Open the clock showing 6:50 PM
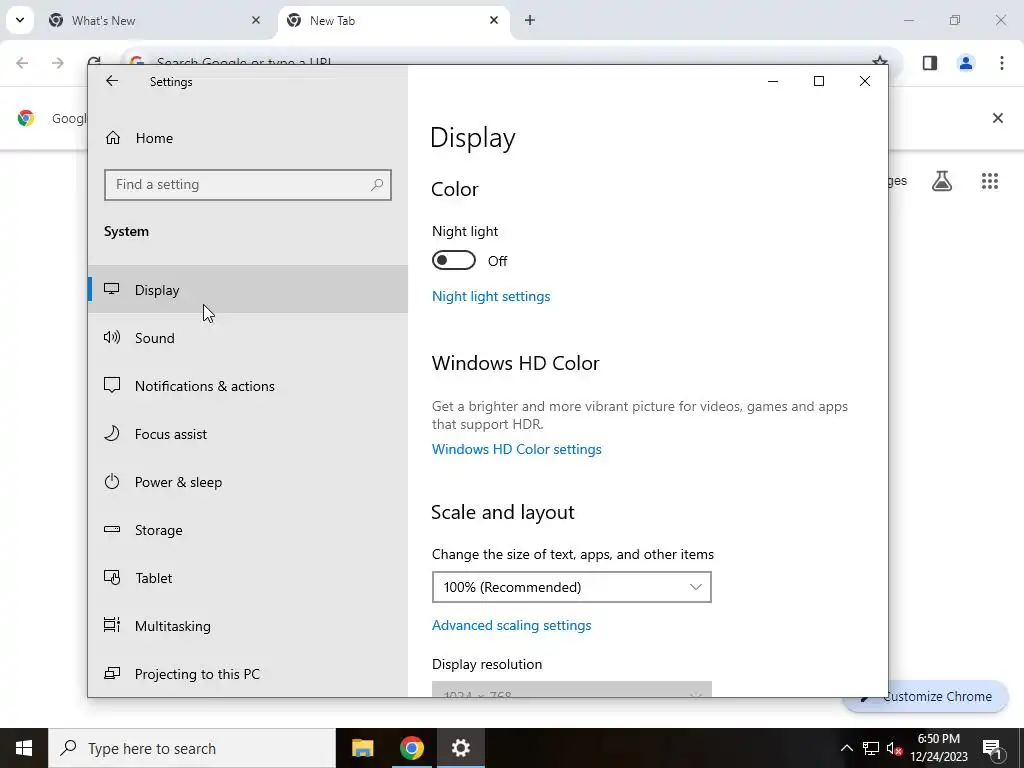Screen dimensions: 1024x768 [938, 748]
